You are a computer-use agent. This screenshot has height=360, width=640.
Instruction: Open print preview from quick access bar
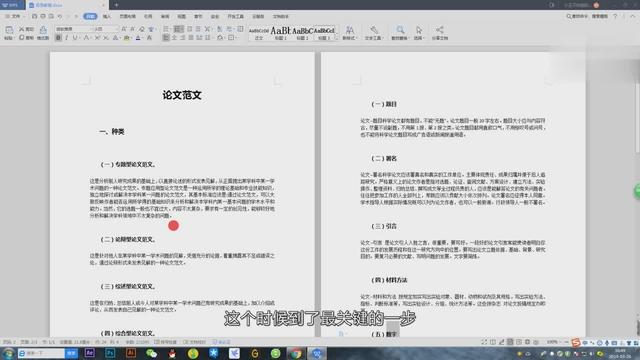51,16
